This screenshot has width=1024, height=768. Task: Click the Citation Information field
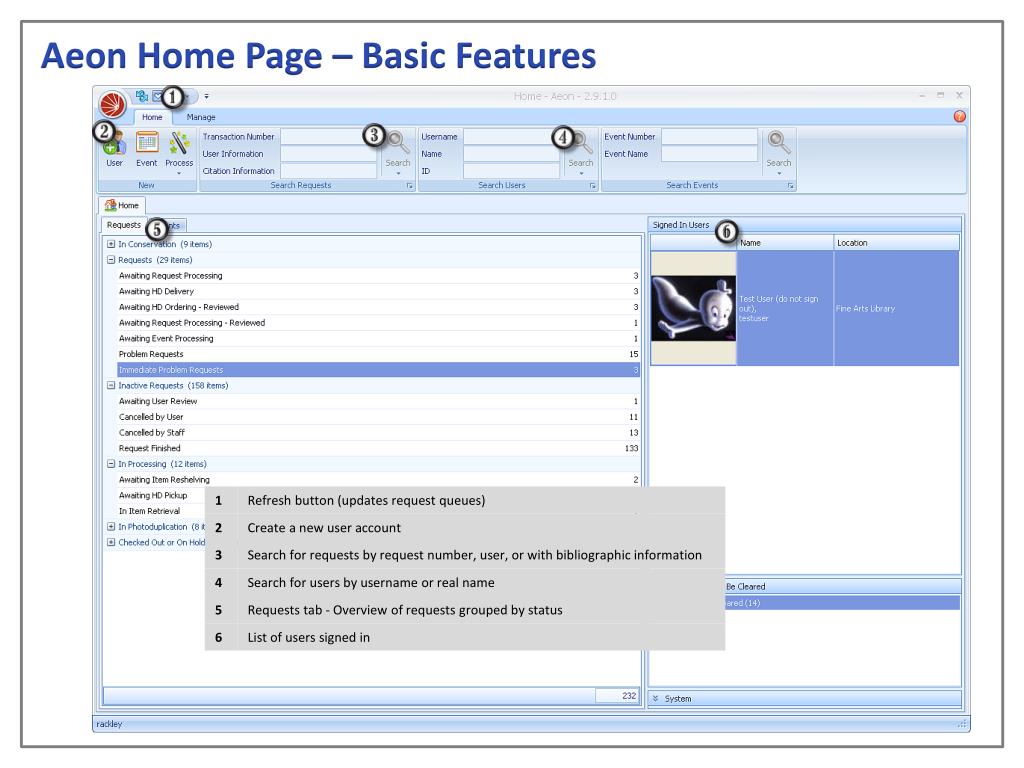coord(328,170)
